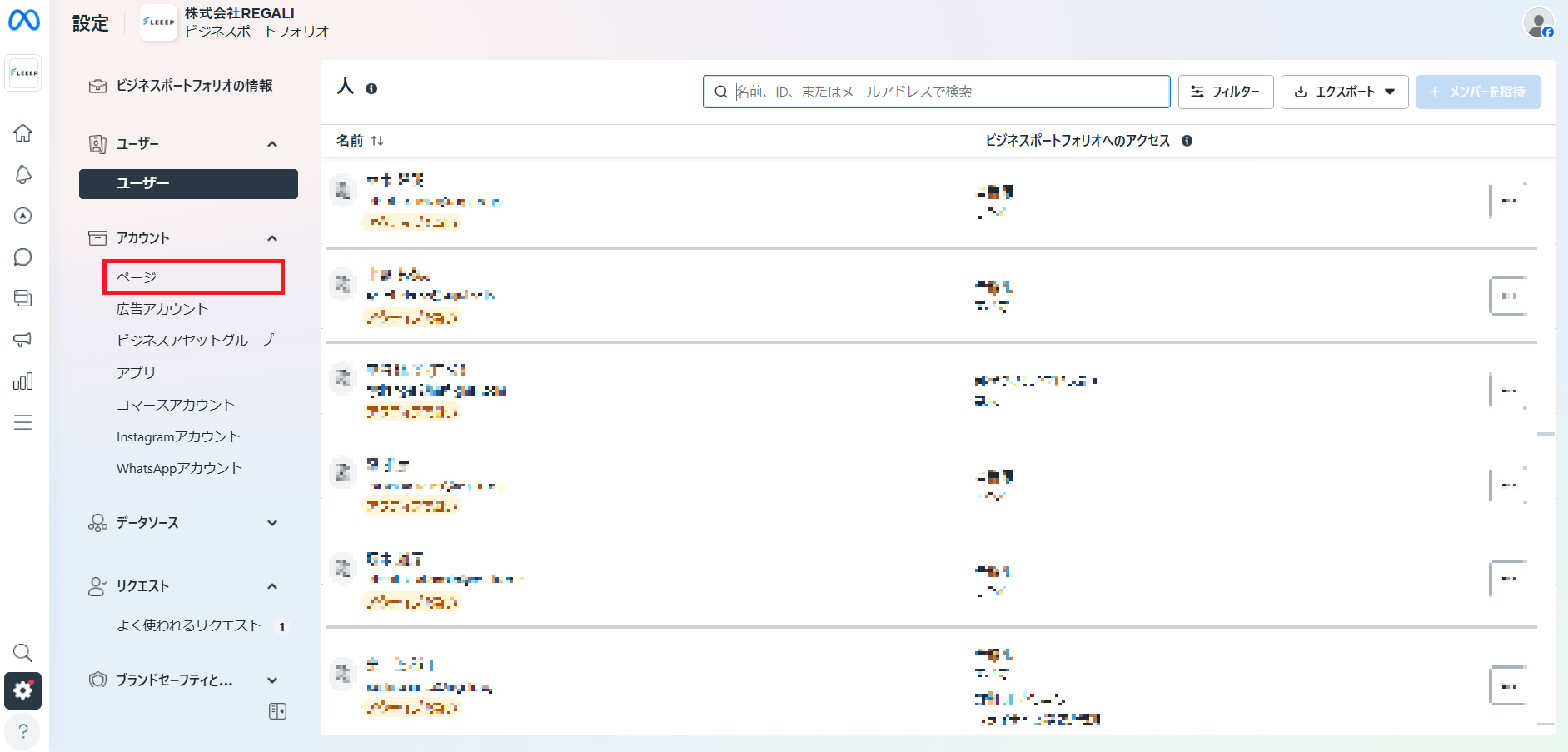Click the フィルター button
This screenshot has width=1568, height=752.
click(x=1226, y=92)
